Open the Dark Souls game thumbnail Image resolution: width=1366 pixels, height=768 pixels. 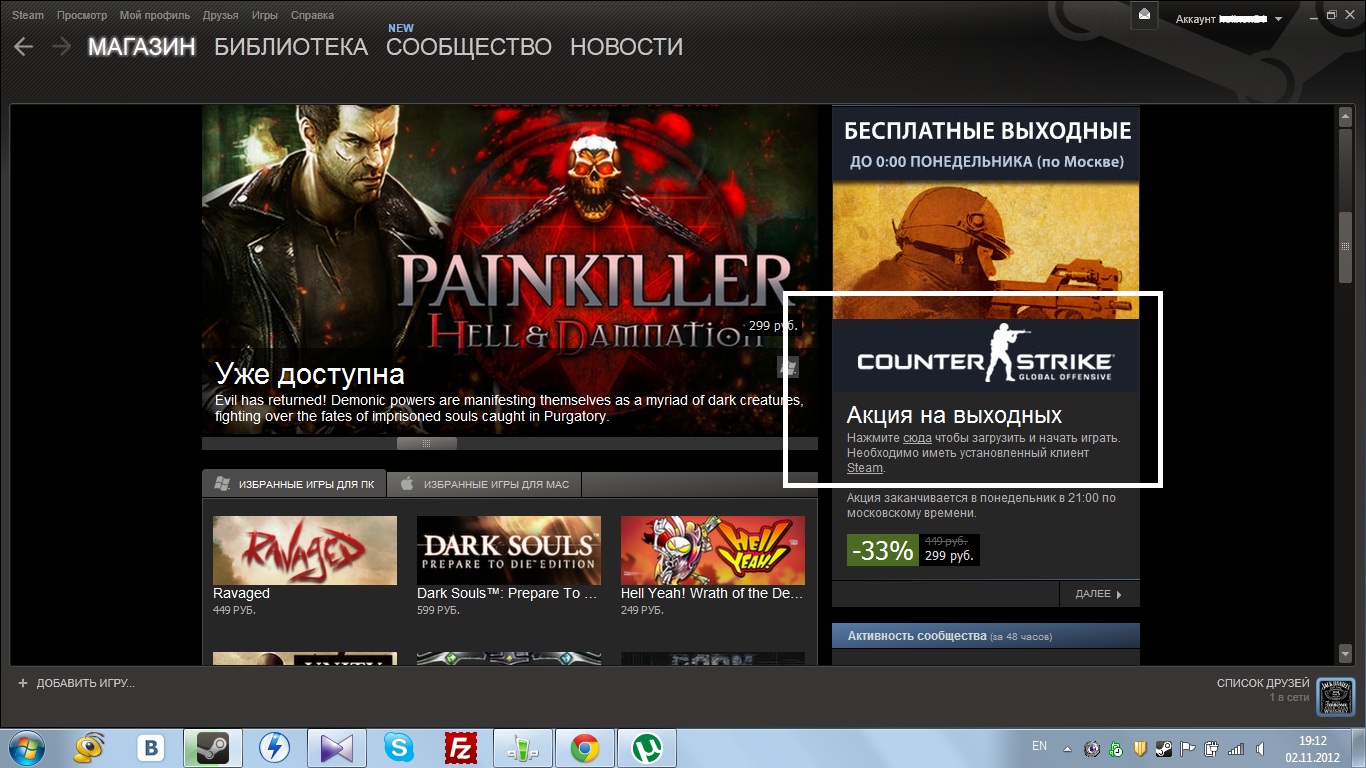509,550
